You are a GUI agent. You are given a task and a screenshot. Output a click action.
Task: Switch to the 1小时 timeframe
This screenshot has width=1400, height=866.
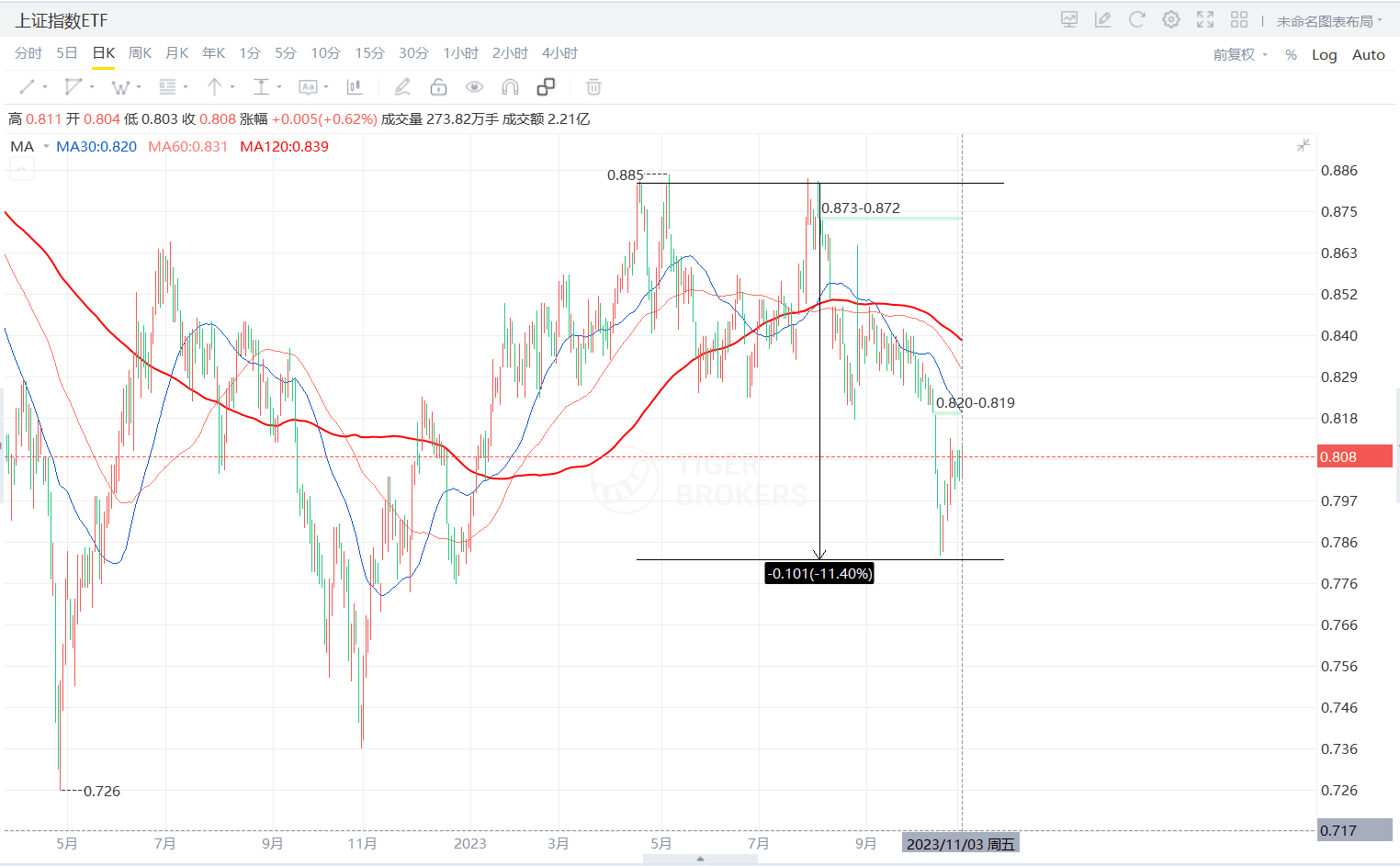point(460,53)
